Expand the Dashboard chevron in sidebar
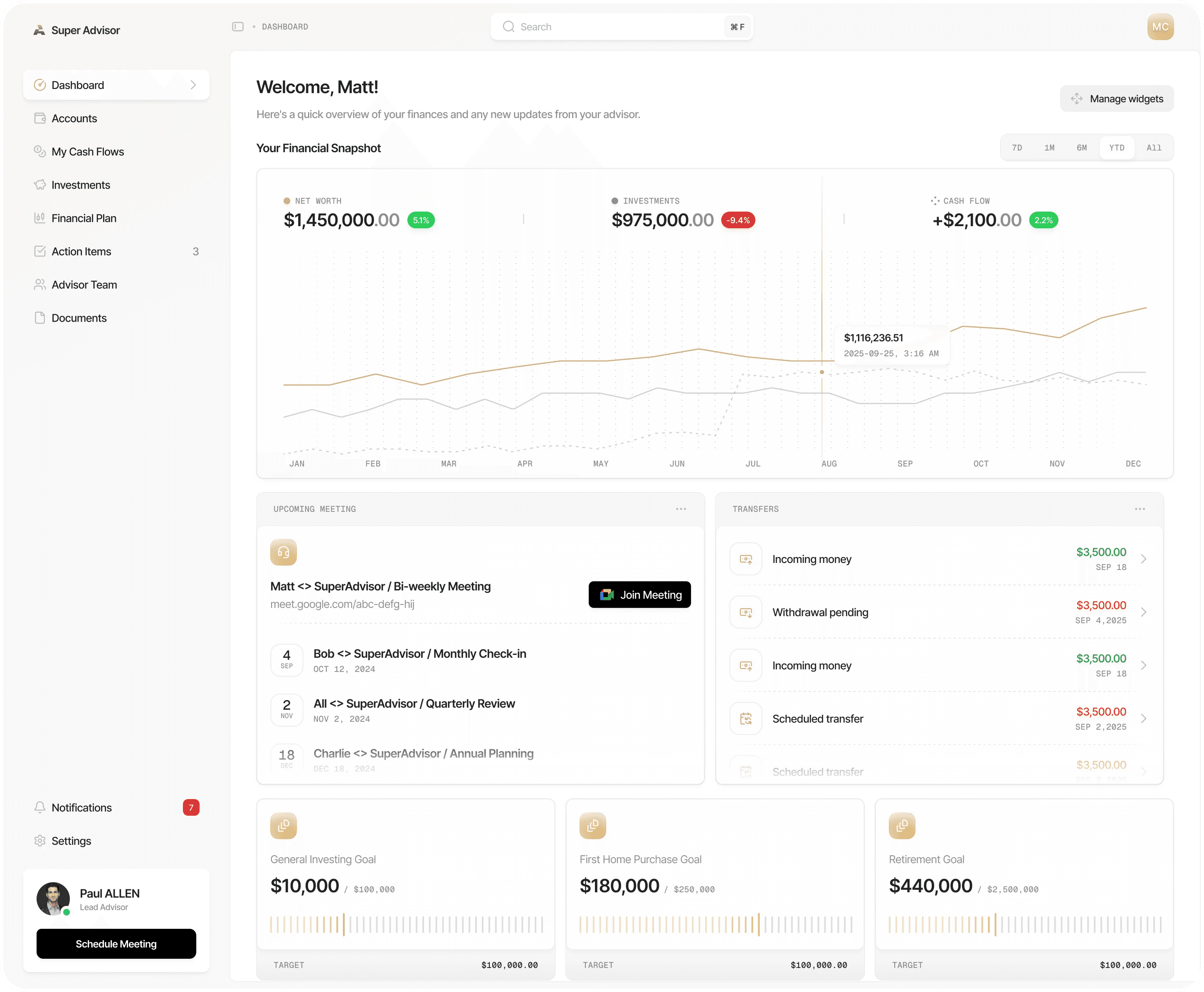 tap(193, 85)
